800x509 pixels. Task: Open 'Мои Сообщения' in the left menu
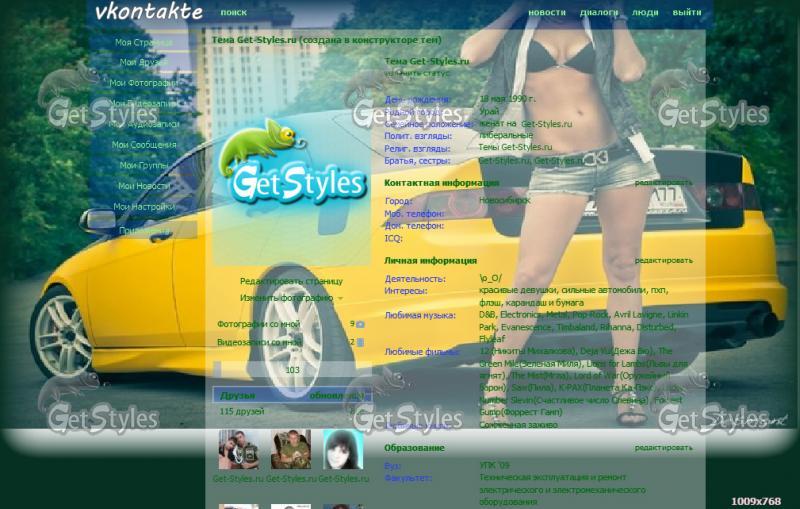click(x=144, y=145)
